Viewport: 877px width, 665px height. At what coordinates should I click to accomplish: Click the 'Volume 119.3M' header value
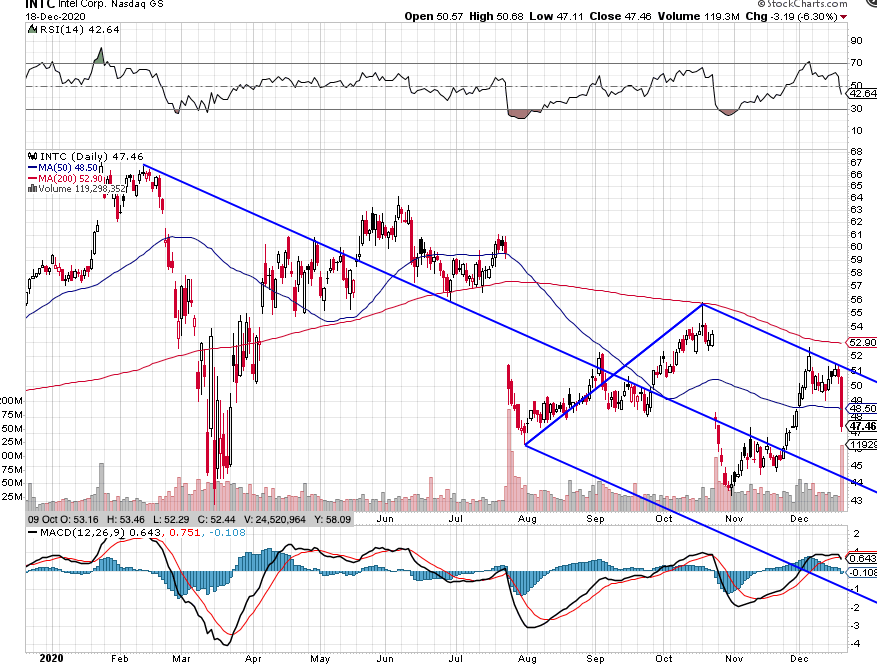pos(699,16)
